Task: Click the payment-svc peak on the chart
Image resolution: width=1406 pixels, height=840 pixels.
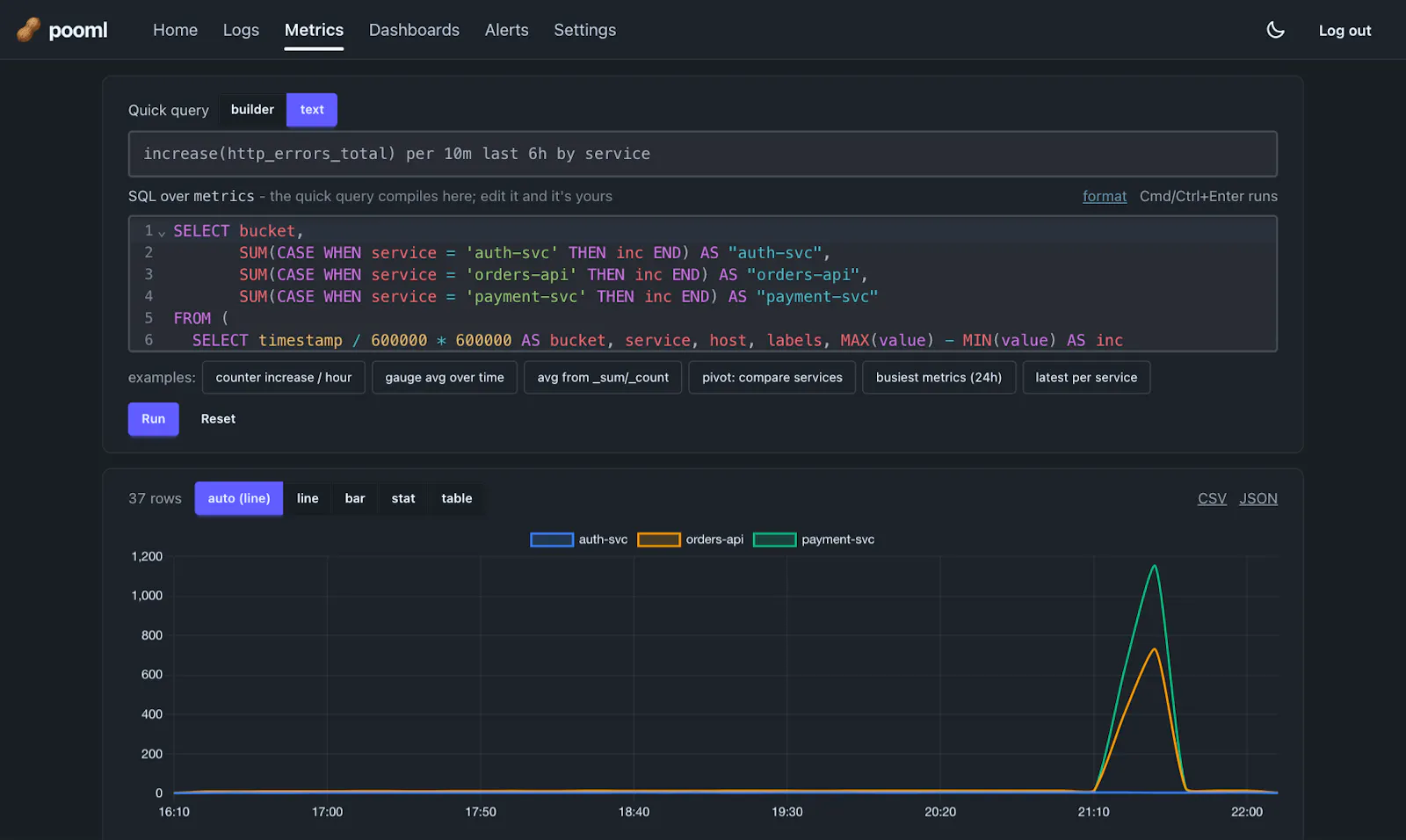Action: pos(1155,566)
